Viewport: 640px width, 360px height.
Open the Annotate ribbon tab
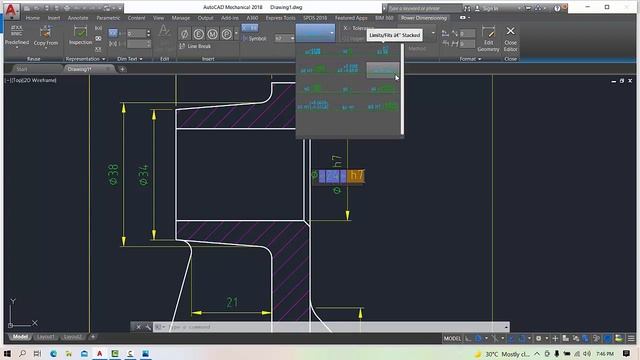[78, 18]
